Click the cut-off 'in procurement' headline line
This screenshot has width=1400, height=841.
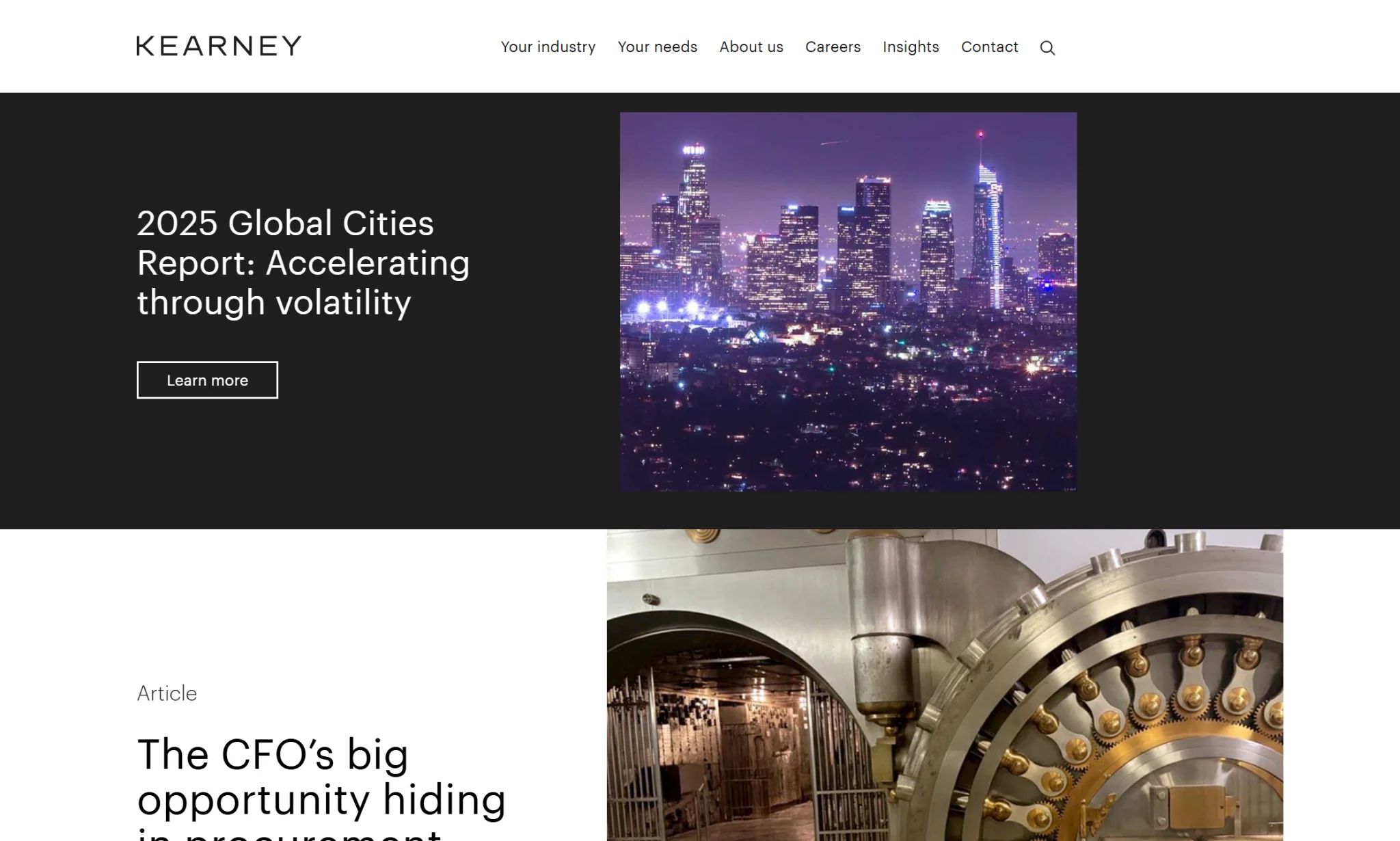[289, 834]
